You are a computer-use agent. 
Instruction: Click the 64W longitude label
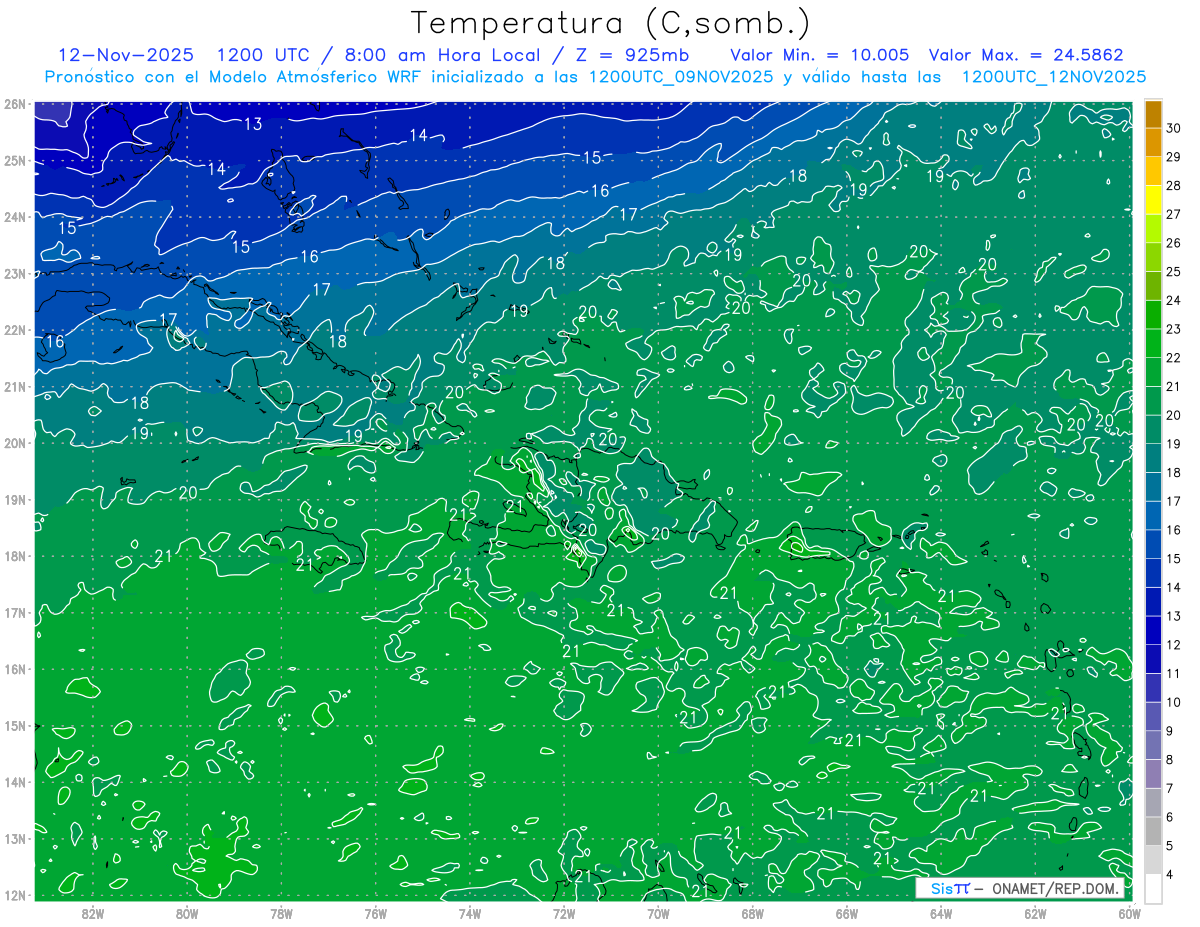pos(941,913)
